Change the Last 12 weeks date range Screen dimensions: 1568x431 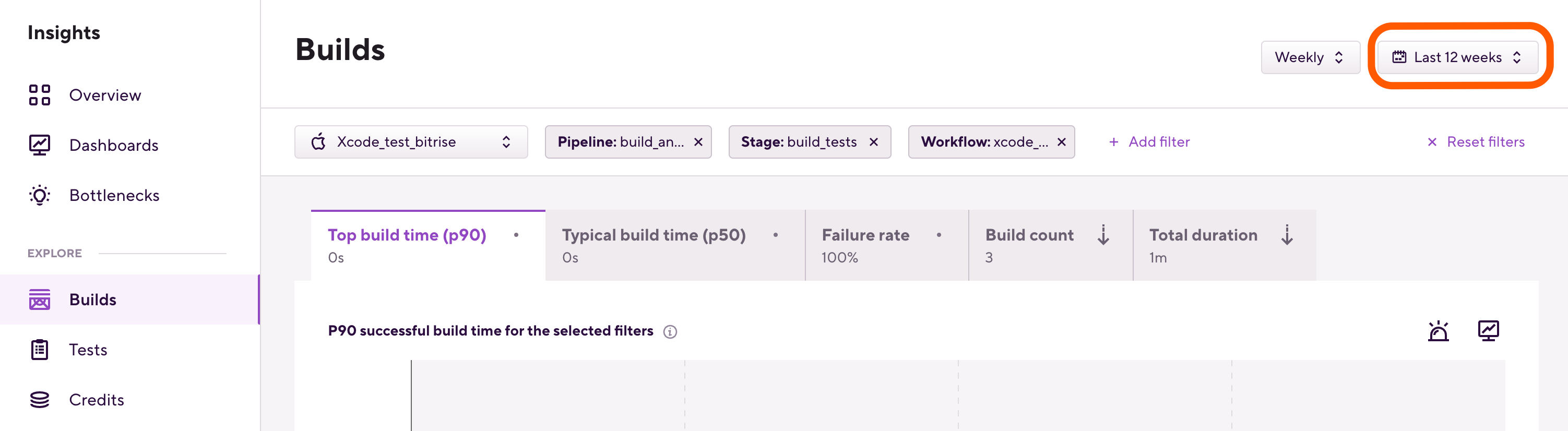point(1457,56)
